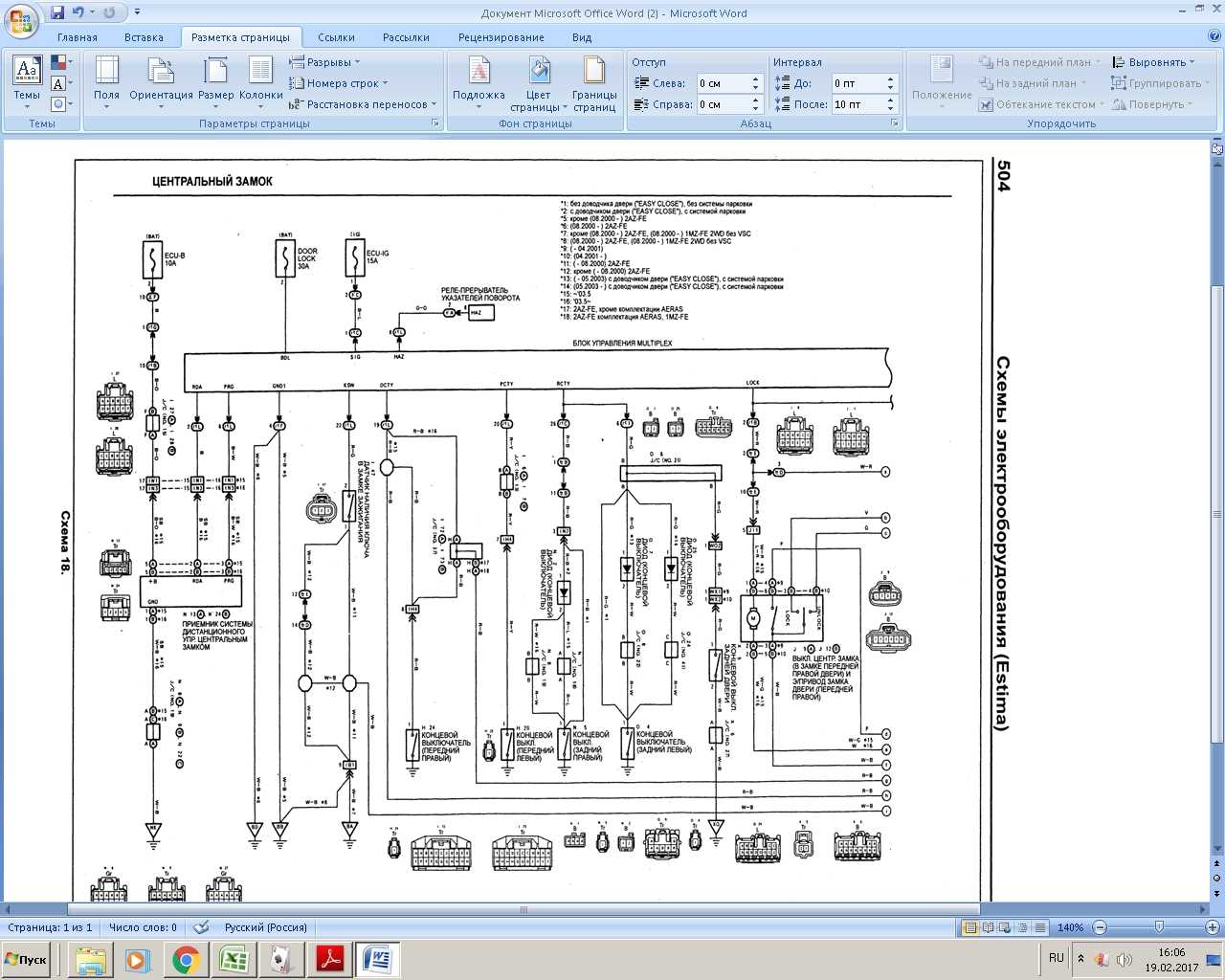Select the Print Layout view button

click(x=970, y=927)
